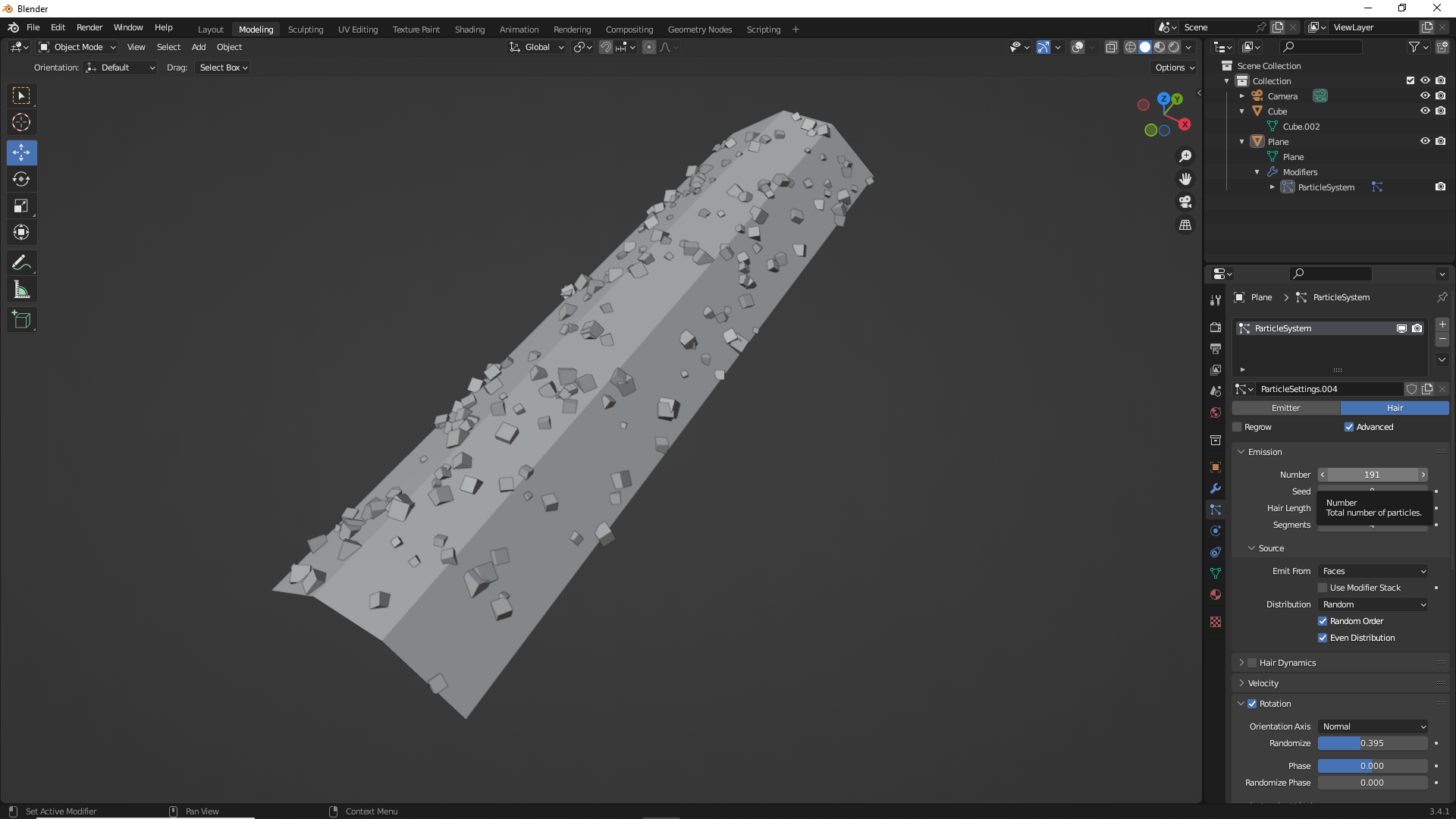Click the Randomize rotation slider
Image resolution: width=1456 pixels, height=819 pixels.
click(1372, 743)
